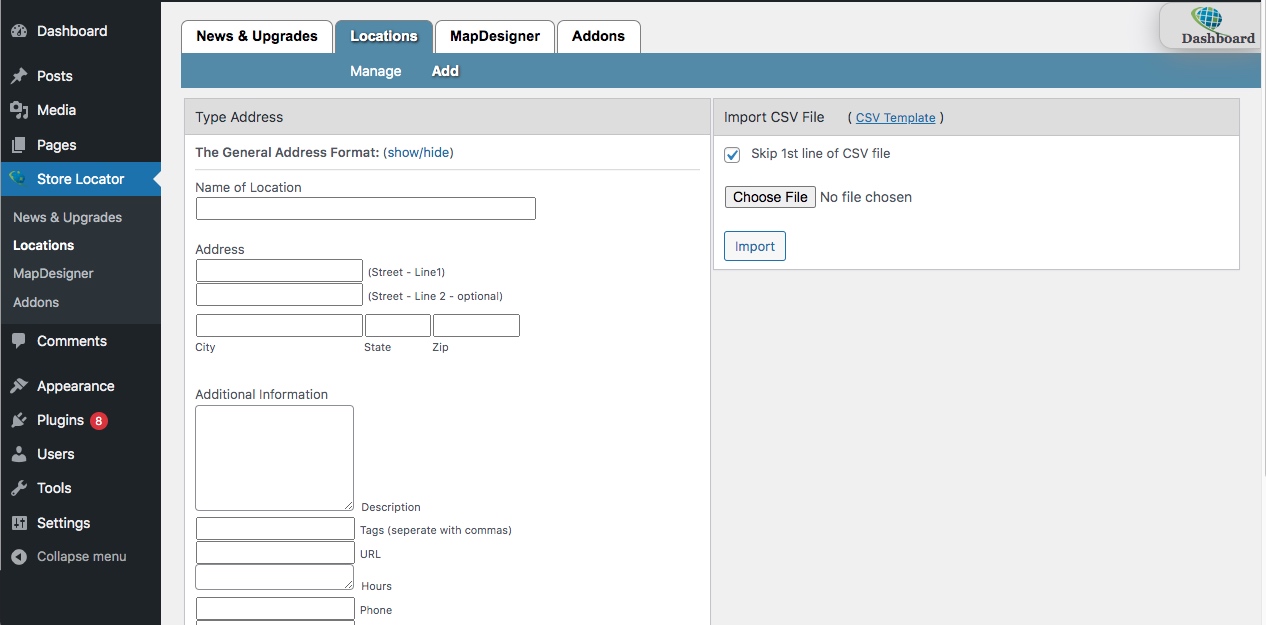Click the red Plugins update badge 8
The image size is (1266, 625).
[x=98, y=421]
